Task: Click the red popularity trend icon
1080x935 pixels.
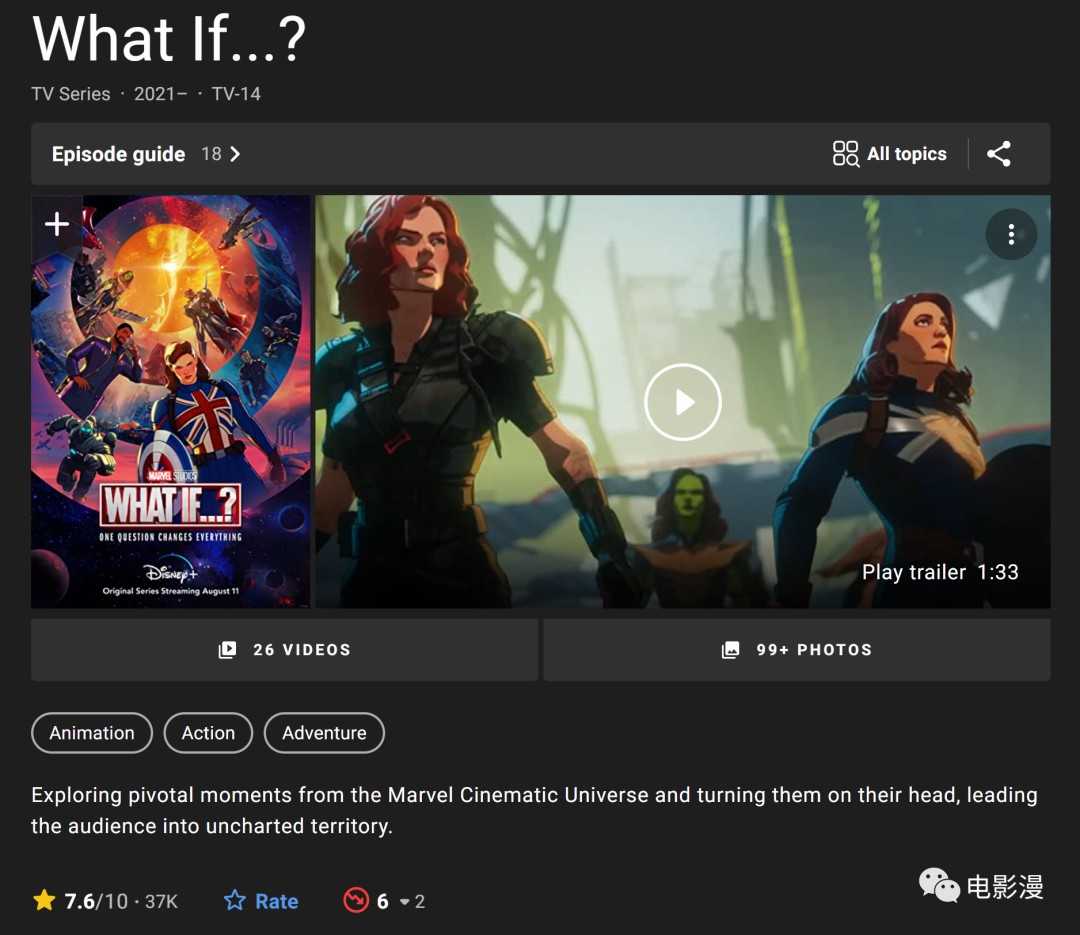Action: (355, 901)
